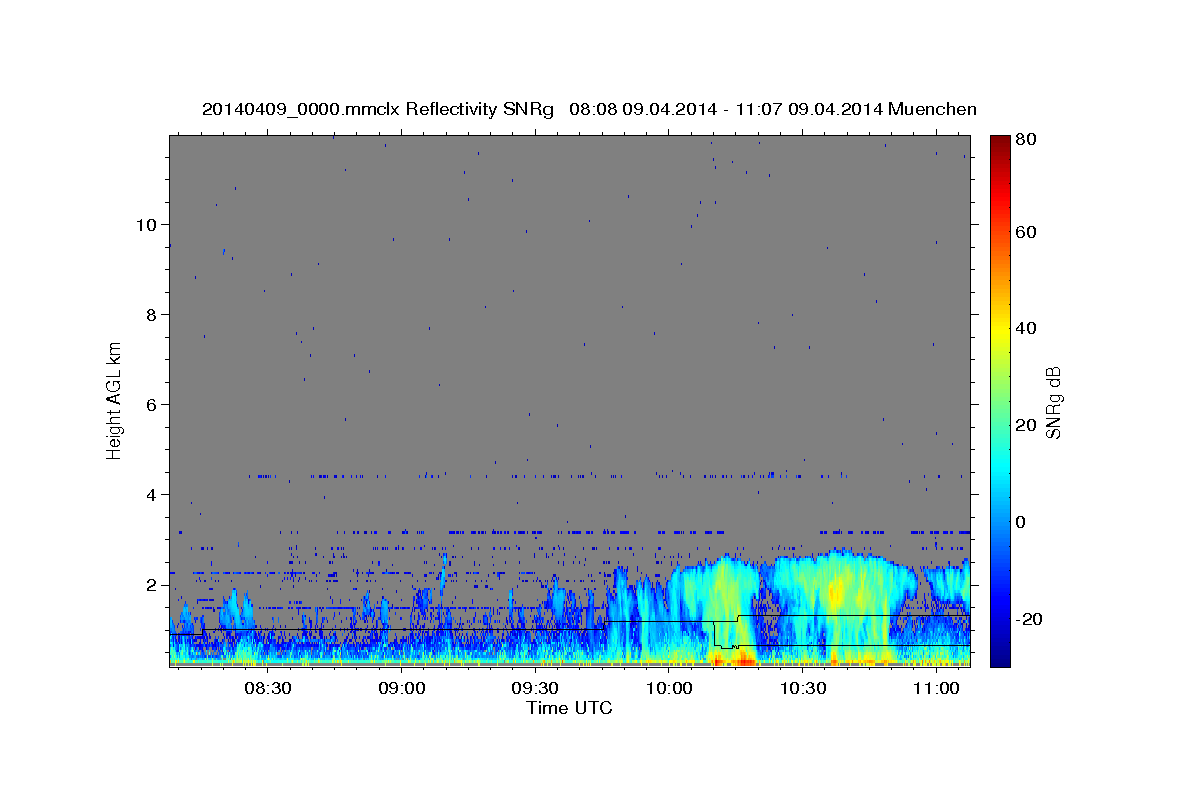
Task: Click the height tick label 10
Action: point(146,224)
